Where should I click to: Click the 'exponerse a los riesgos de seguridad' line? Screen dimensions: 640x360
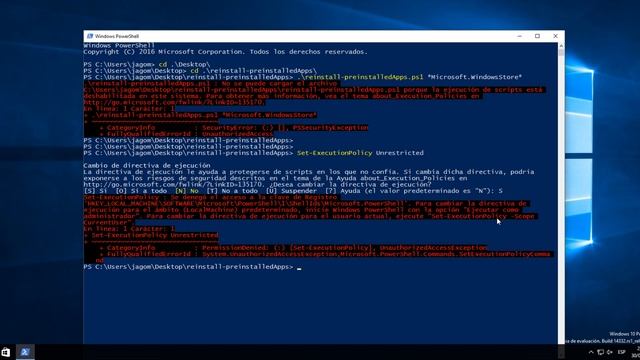coord(275,178)
